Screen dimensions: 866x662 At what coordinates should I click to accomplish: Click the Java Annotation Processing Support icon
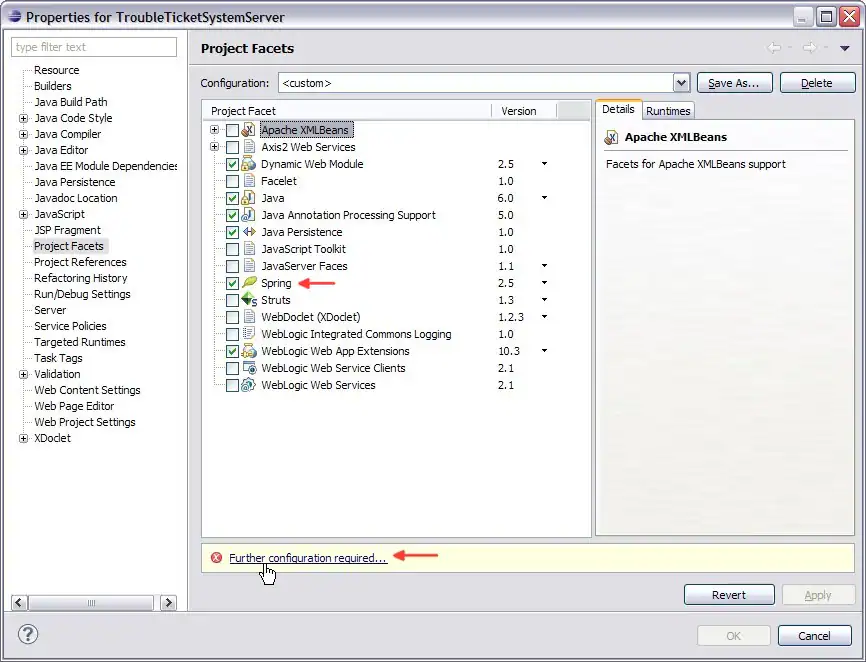pyautogui.click(x=249, y=215)
